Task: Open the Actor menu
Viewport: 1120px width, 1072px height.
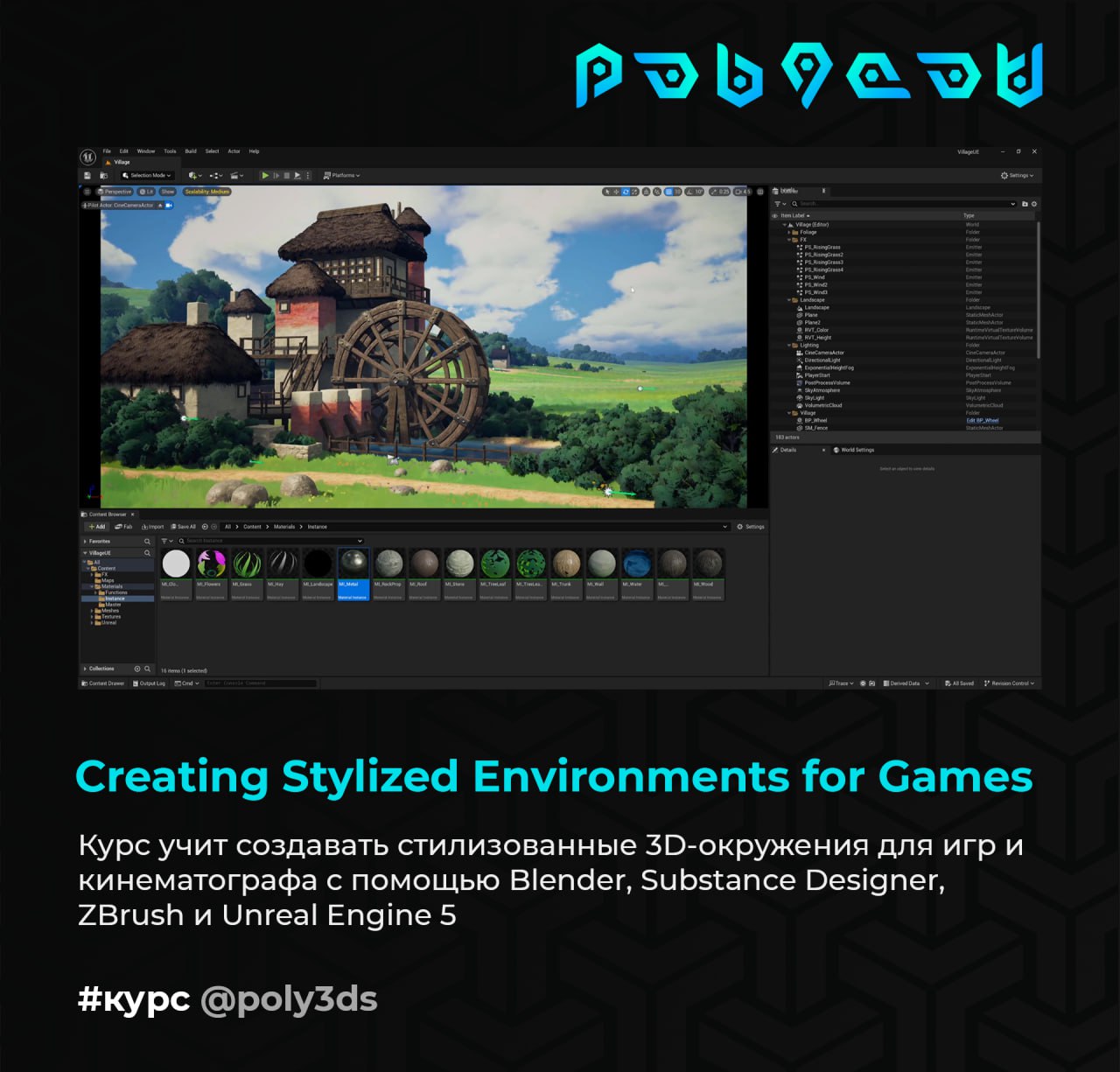Action: tap(234, 151)
